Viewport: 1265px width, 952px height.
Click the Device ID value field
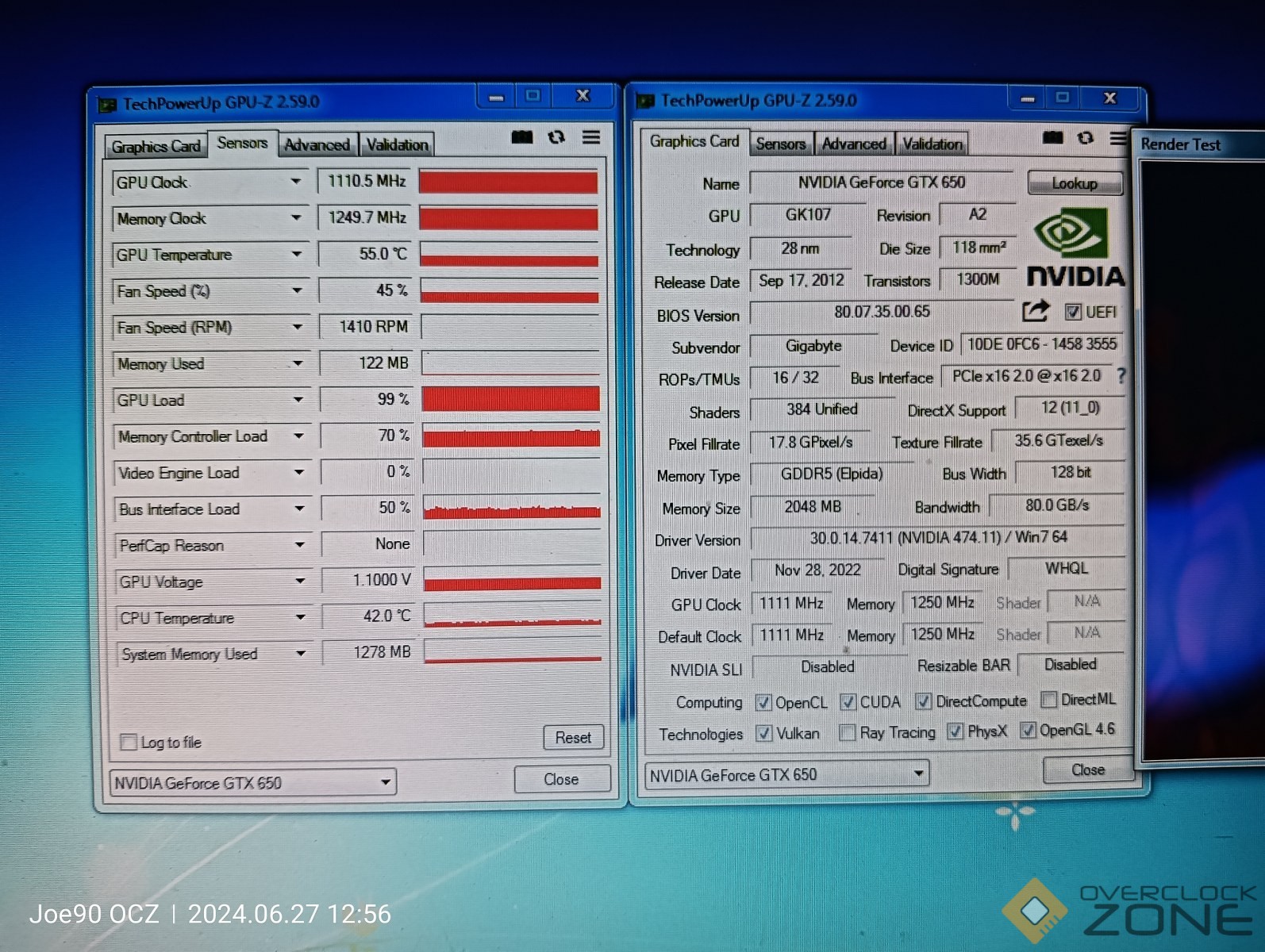[x=1042, y=344]
